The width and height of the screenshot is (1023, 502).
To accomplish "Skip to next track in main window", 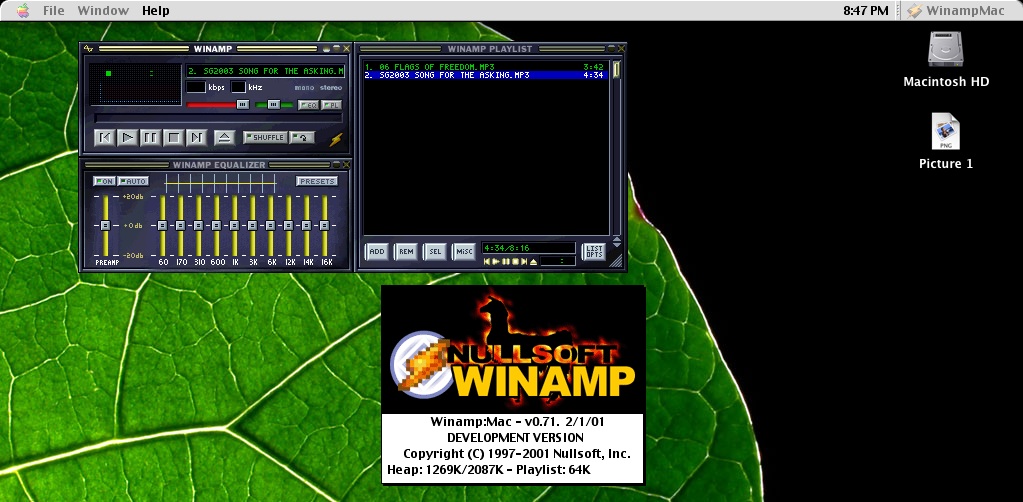I will coord(196,138).
